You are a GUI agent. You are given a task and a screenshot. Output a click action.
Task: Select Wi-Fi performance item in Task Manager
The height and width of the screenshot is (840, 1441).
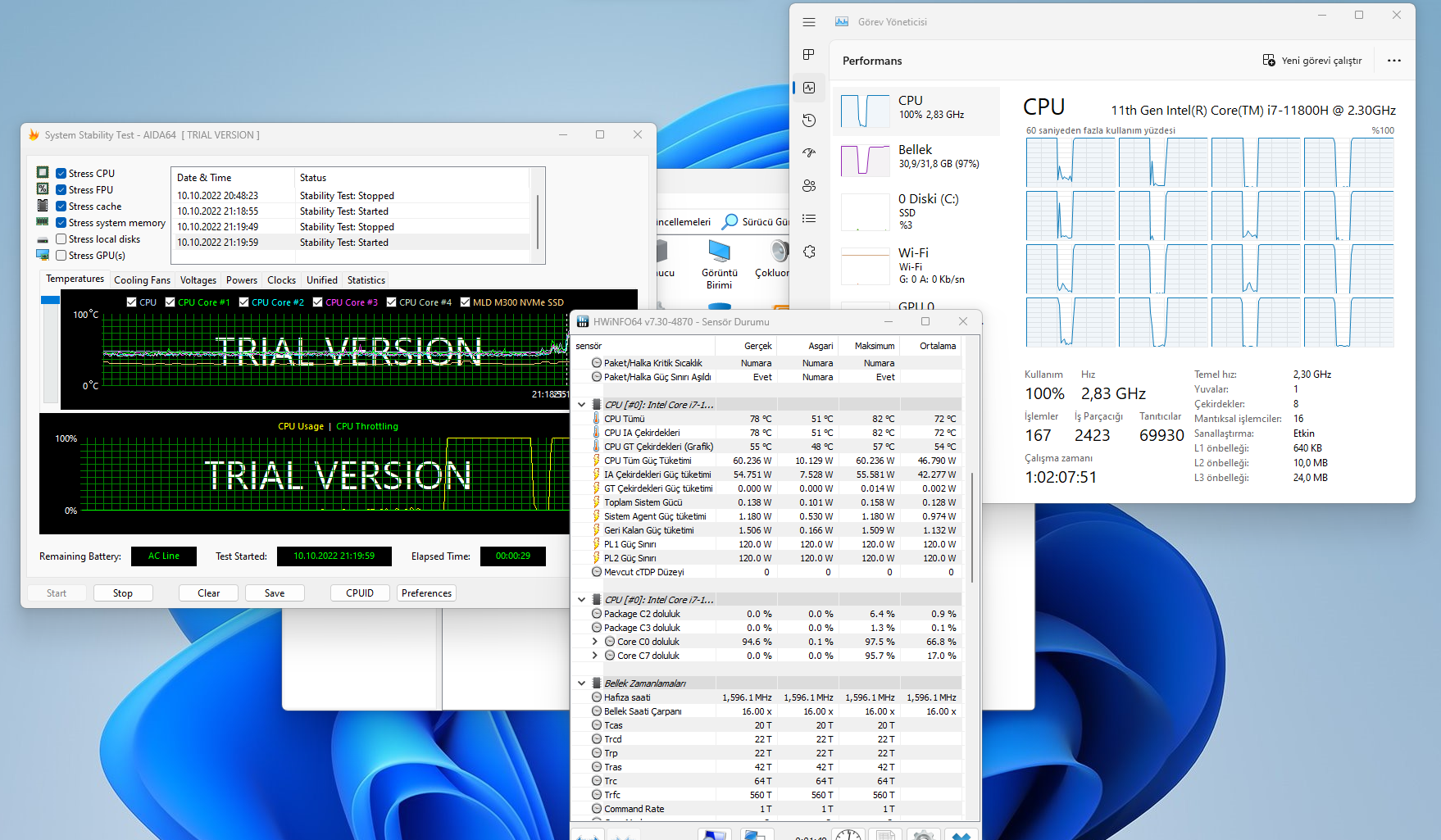point(916,265)
